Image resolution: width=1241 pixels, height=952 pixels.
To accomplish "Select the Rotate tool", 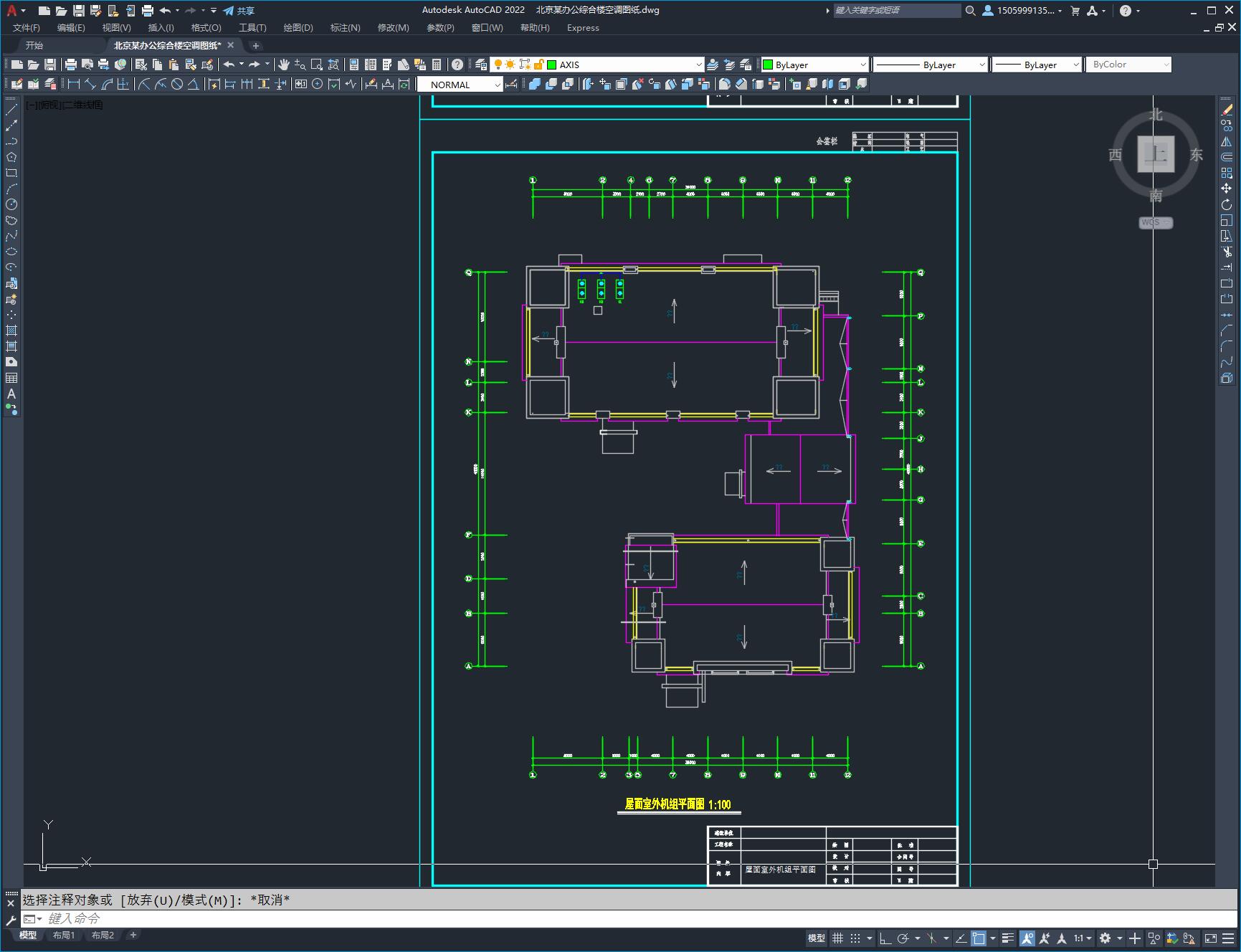I will click(x=1227, y=204).
